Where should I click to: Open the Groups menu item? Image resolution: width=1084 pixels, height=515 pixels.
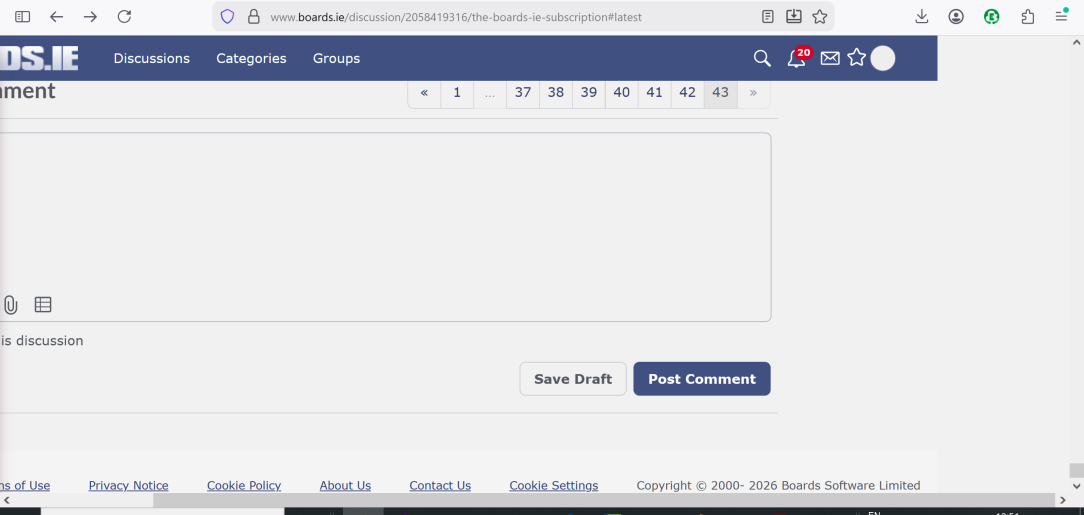pyautogui.click(x=336, y=59)
